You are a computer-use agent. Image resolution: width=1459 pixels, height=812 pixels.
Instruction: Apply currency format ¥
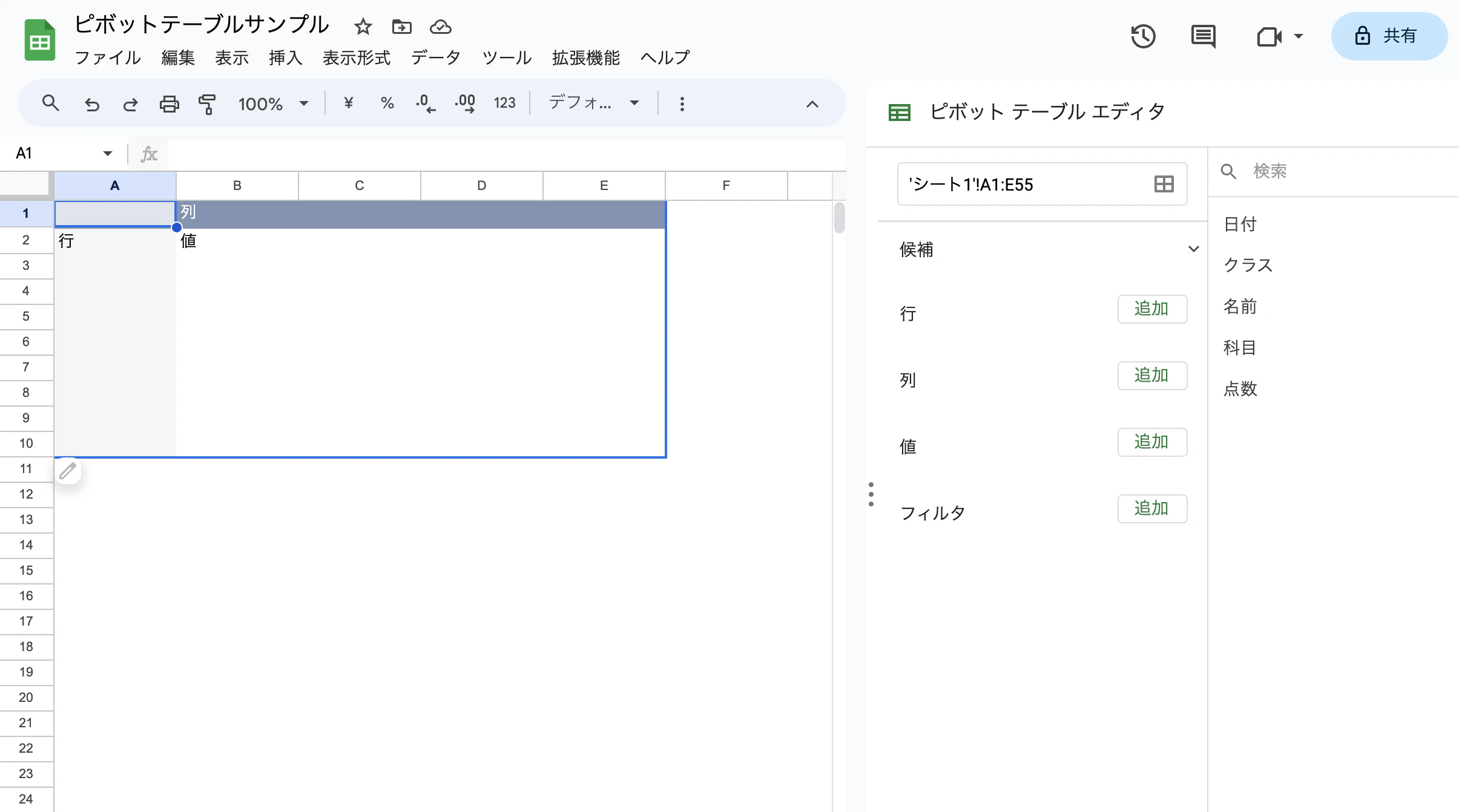pos(347,103)
